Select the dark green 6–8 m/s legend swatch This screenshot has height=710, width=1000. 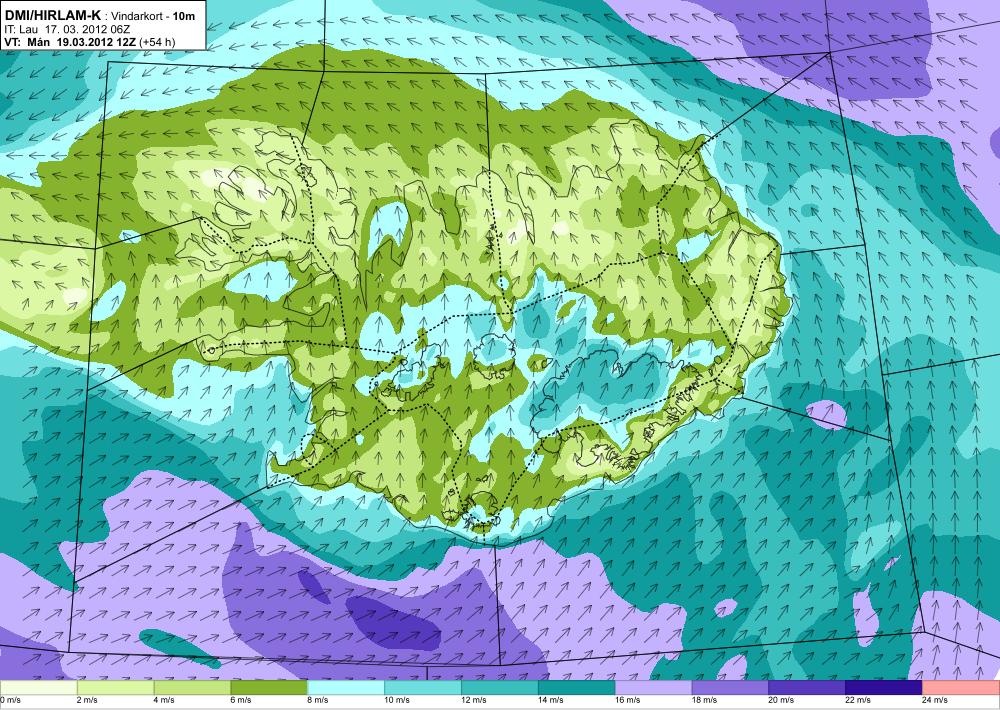(x=269, y=688)
